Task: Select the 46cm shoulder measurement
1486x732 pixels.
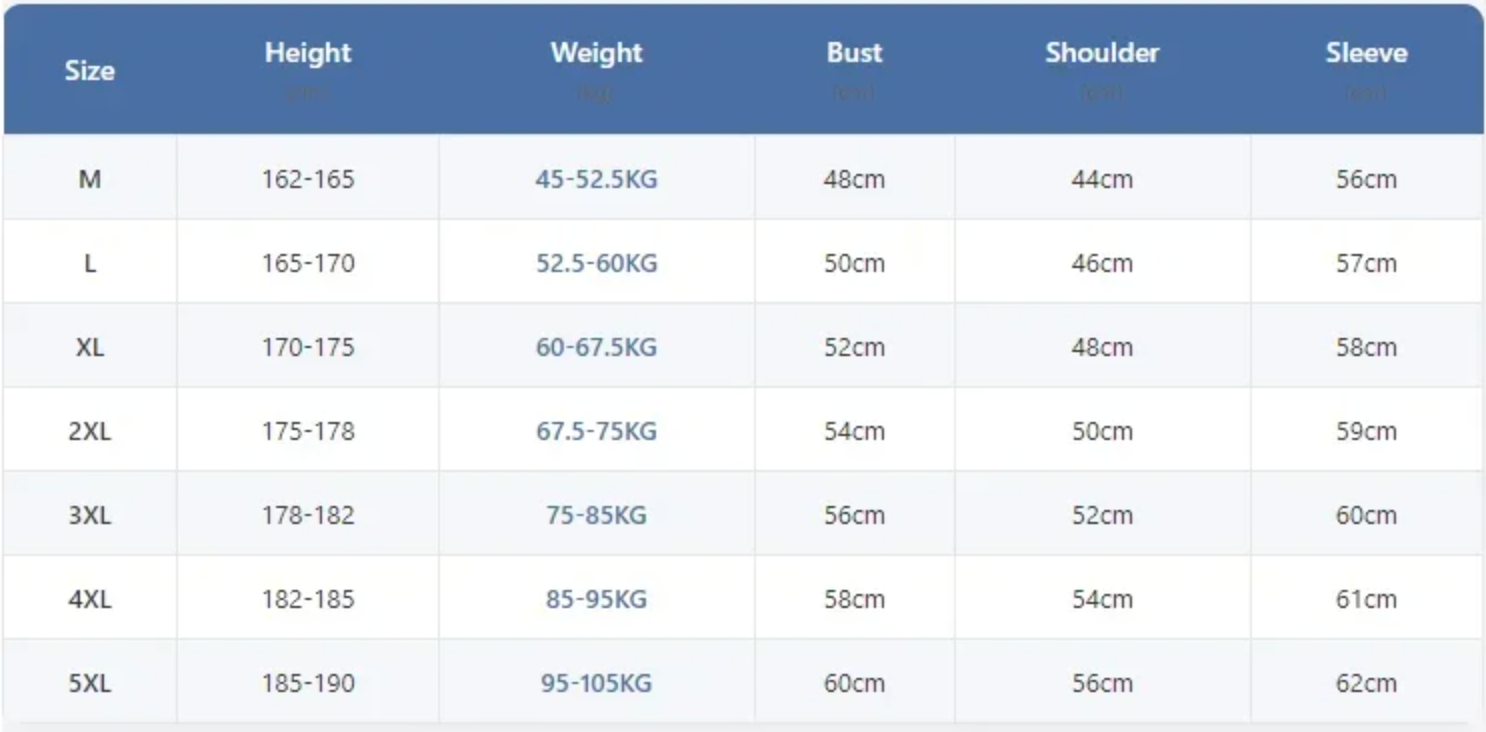Action: pos(1102,264)
